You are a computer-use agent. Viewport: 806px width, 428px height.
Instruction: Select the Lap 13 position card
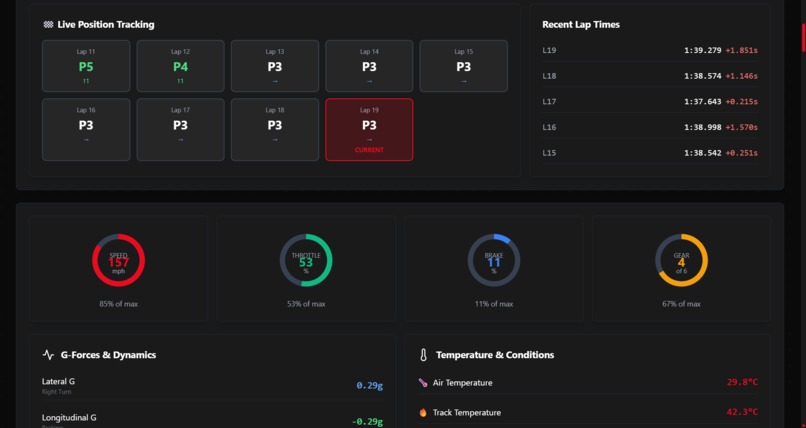click(274, 66)
